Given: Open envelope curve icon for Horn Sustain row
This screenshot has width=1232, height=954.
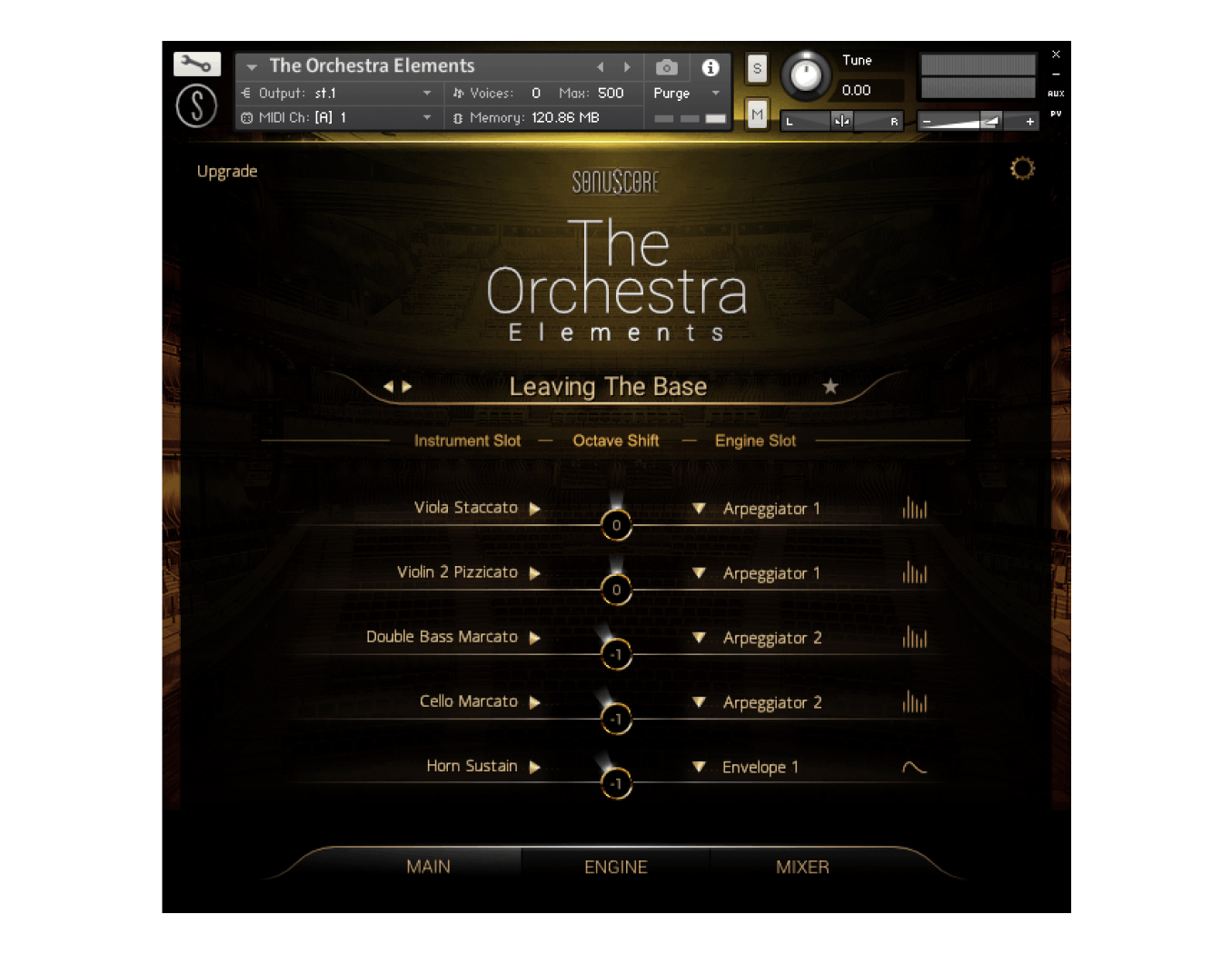Looking at the screenshot, I should [914, 768].
